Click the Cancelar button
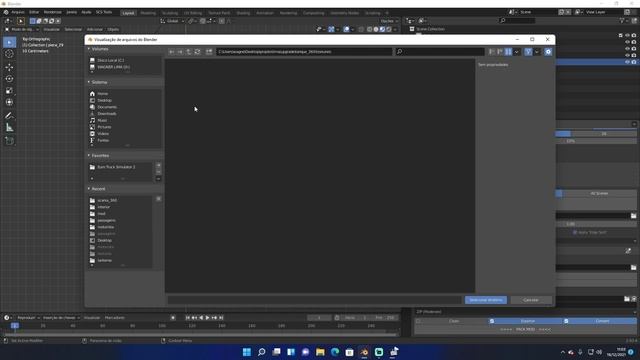 click(x=531, y=300)
